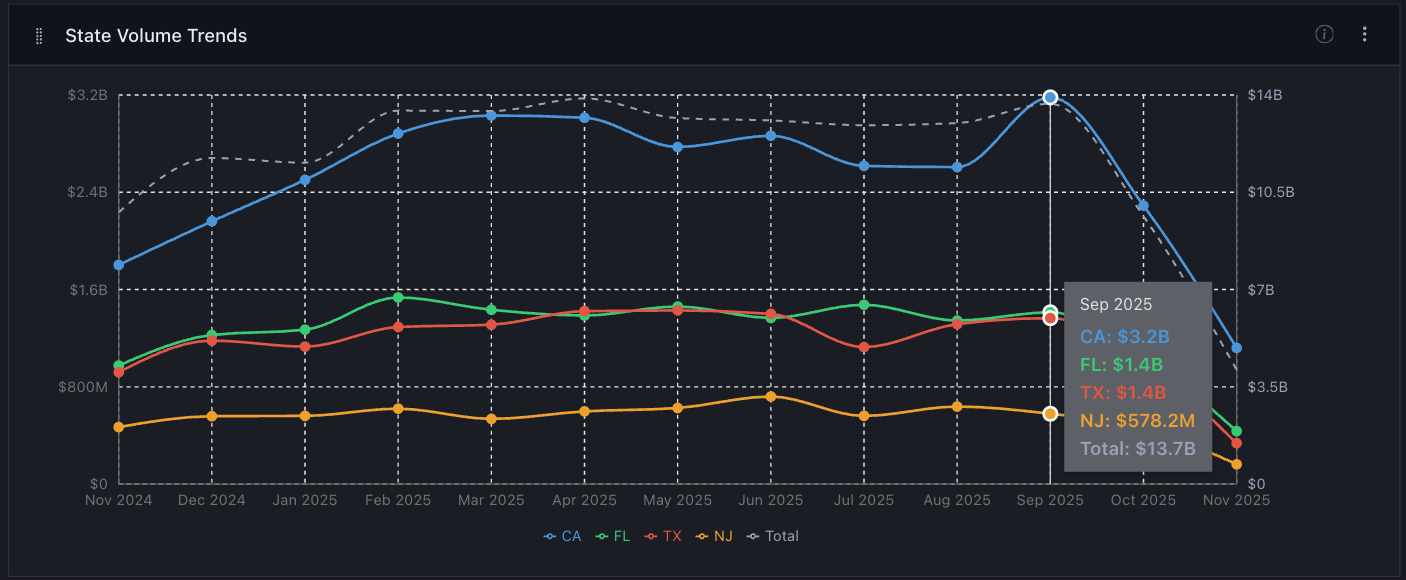Toggle the NJ series in legend
The height and width of the screenshot is (580, 1406).
(722, 536)
